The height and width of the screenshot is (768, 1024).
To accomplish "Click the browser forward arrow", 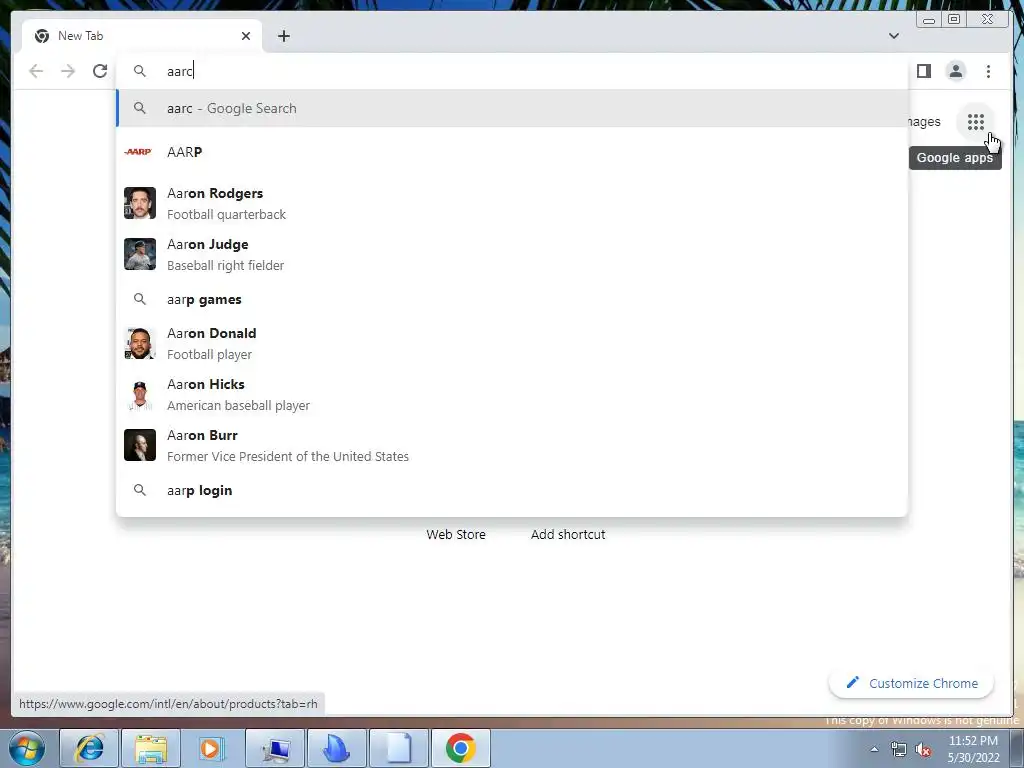I will click(68, 71).
